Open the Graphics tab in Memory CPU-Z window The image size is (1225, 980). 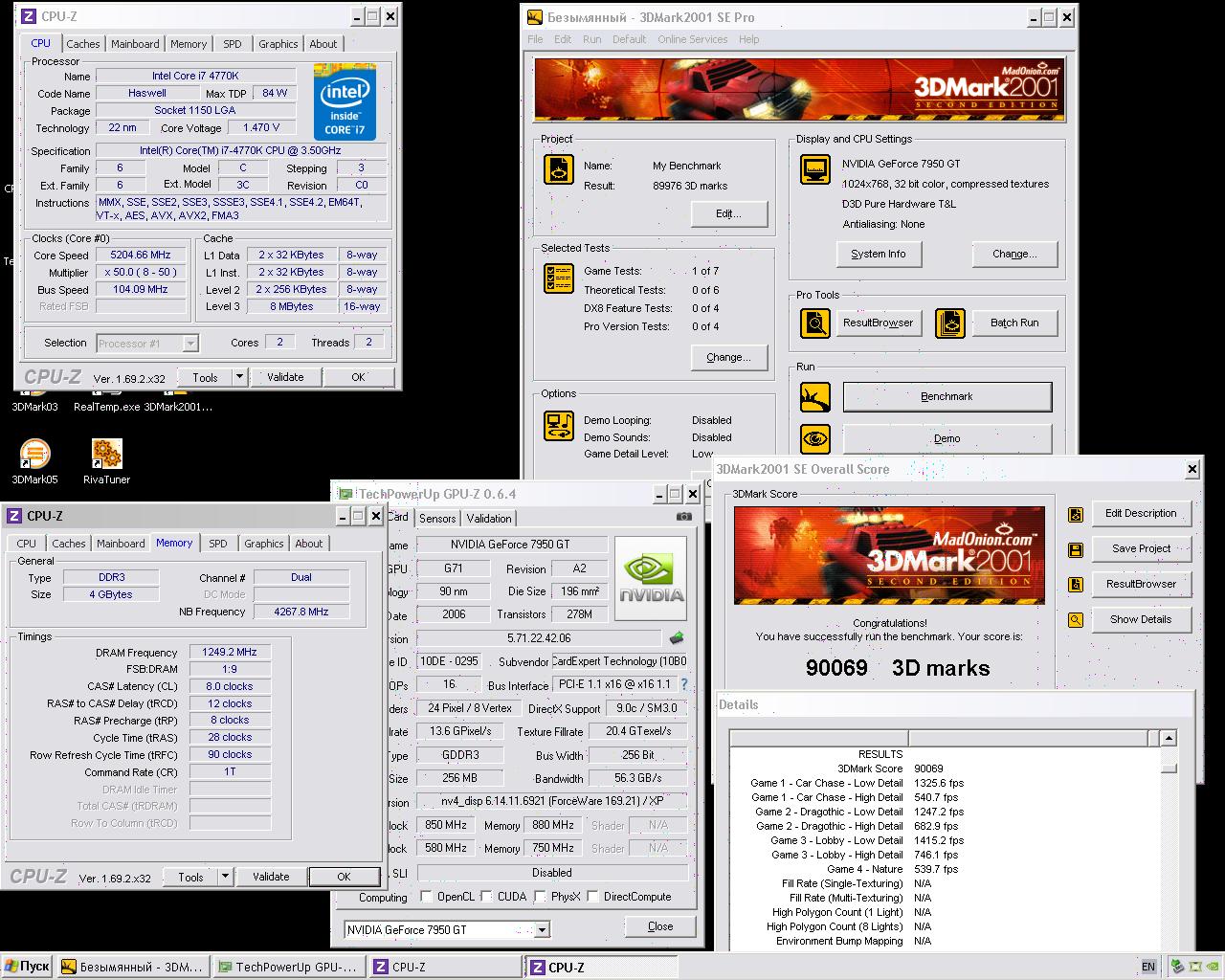click(264, 544)
